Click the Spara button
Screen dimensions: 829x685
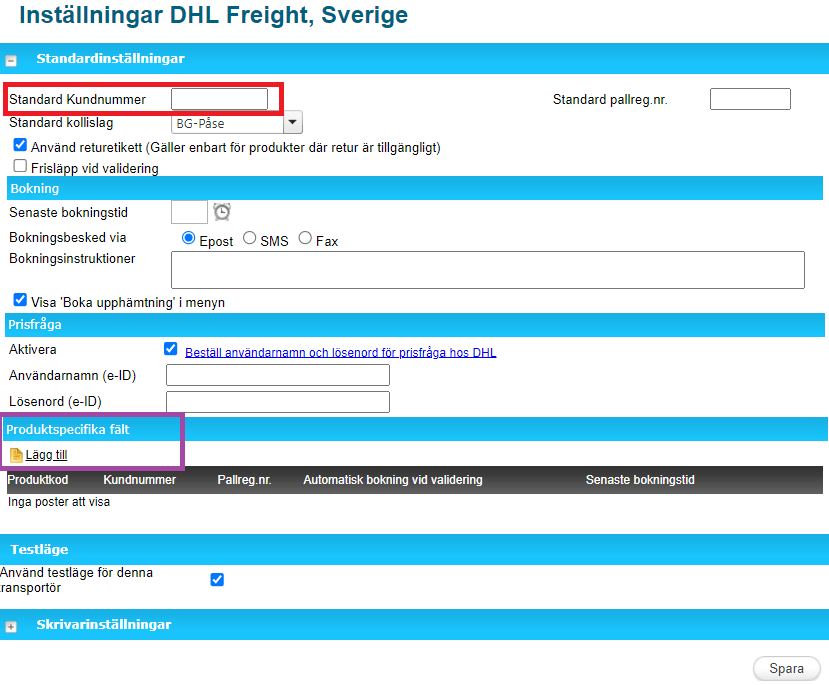[x=786, y=669]
